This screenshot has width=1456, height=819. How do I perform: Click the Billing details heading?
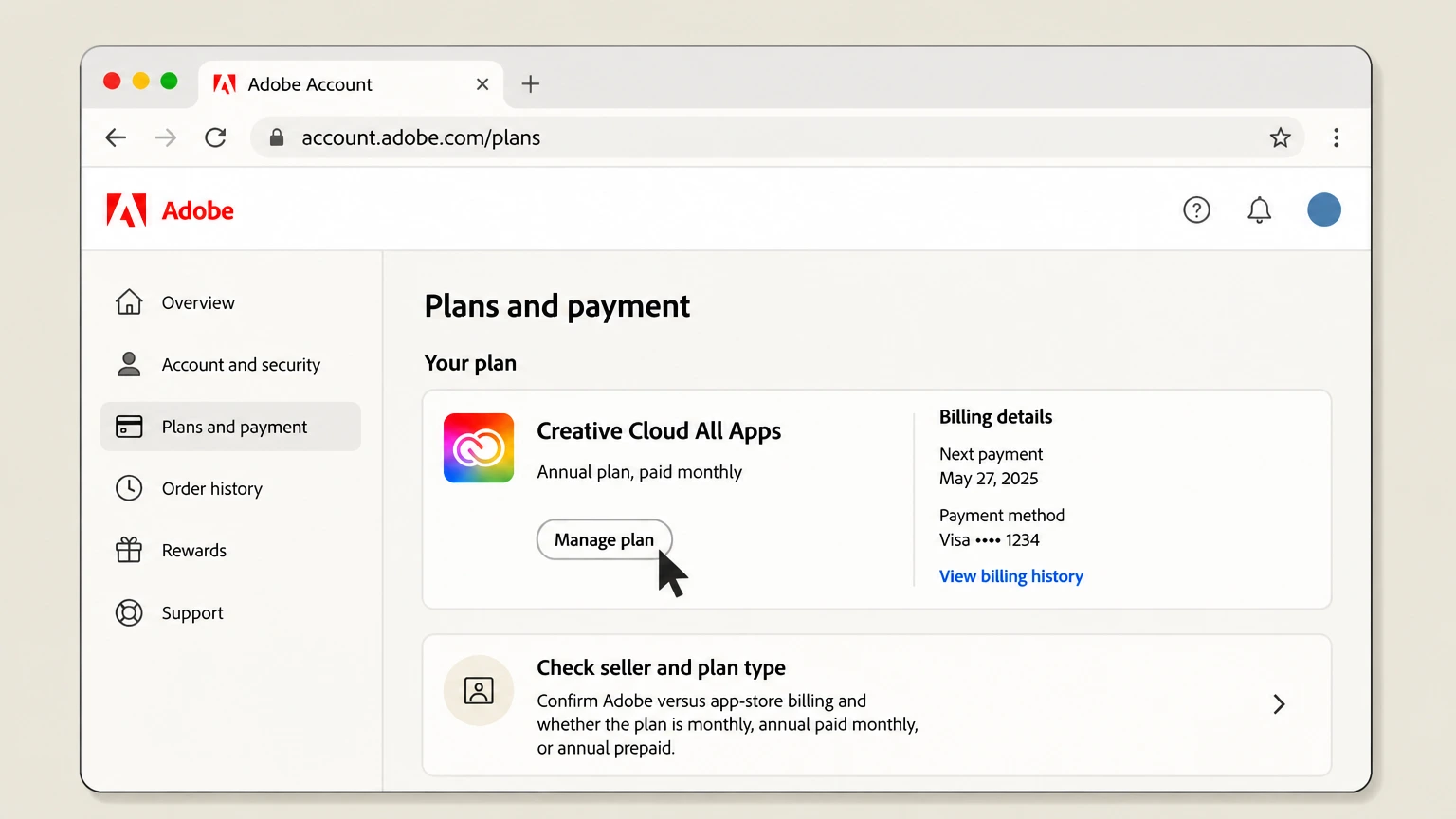click(x=995, y=417)
